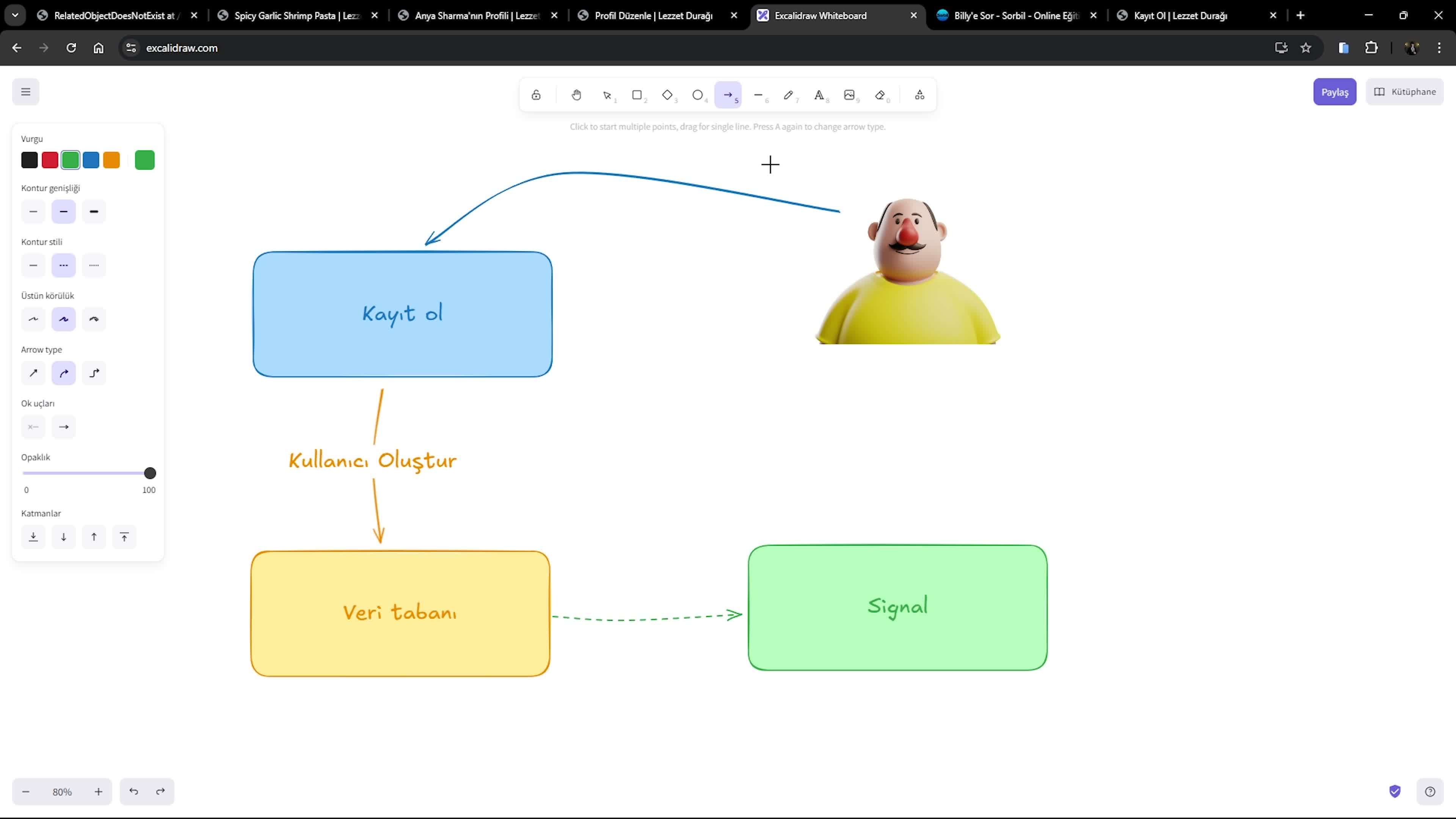Viewport: 1456px width, 819px height.
Task: Open the more tools shapes menu
Action: [919, 95]
